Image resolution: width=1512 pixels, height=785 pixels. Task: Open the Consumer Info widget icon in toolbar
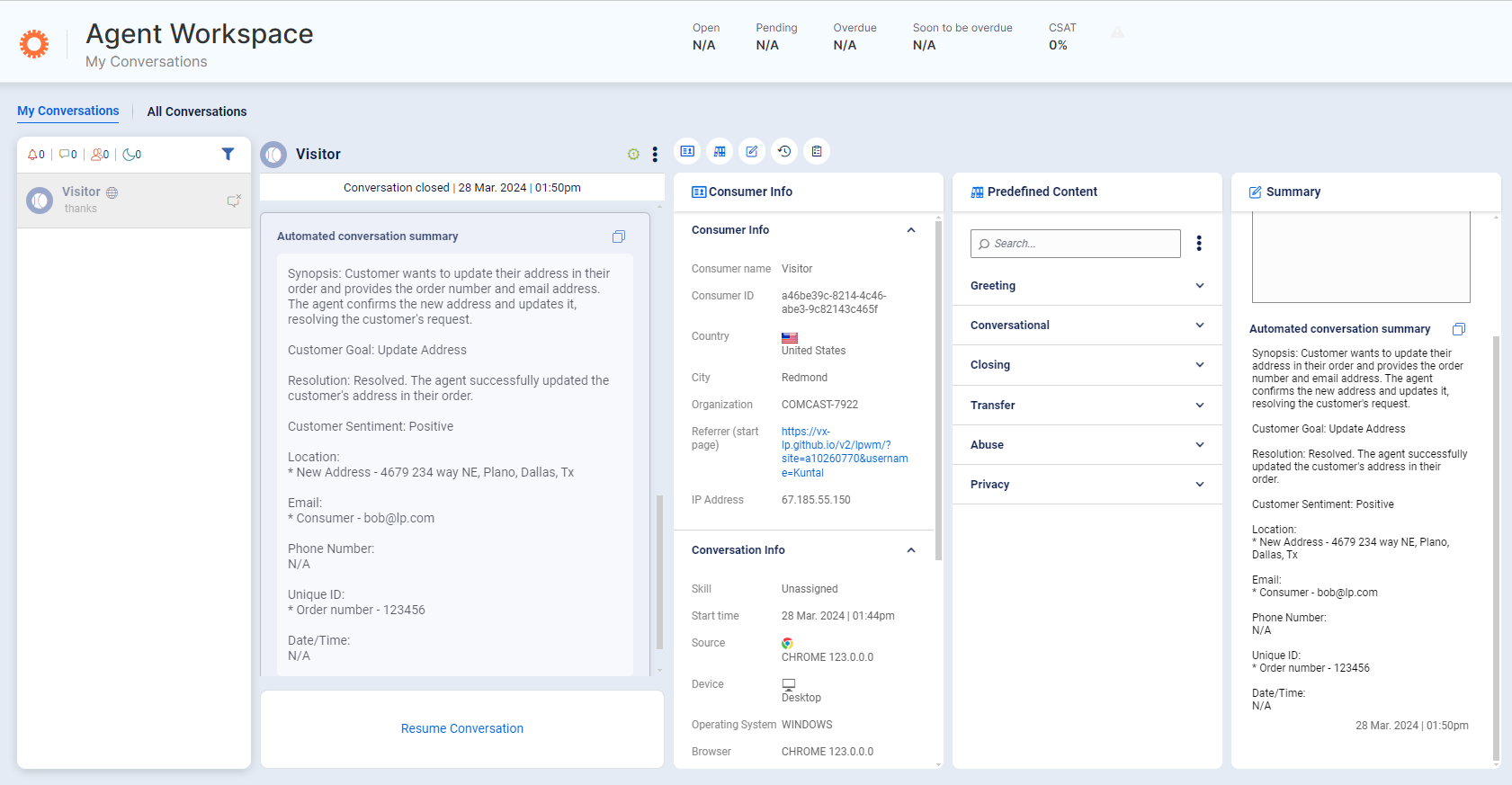click(687, 151)
